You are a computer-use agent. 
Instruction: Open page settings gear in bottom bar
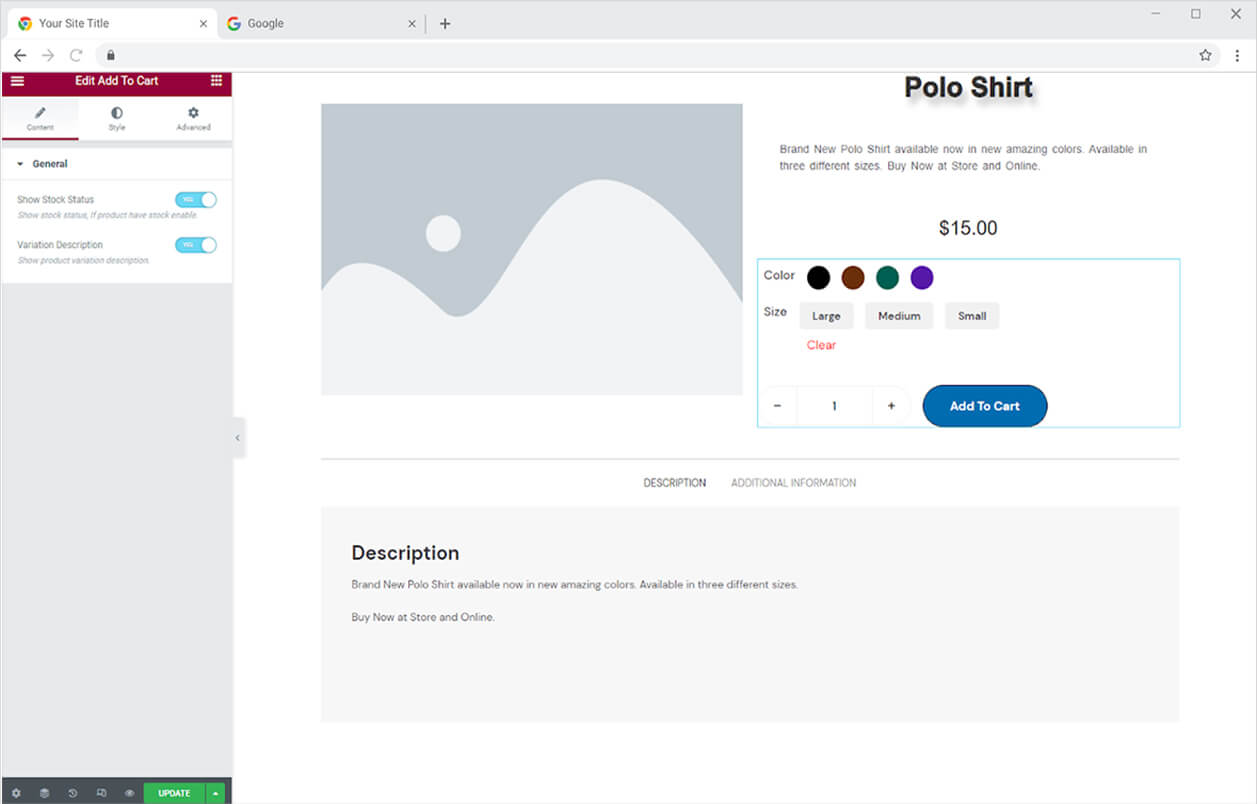click(16, 793)
